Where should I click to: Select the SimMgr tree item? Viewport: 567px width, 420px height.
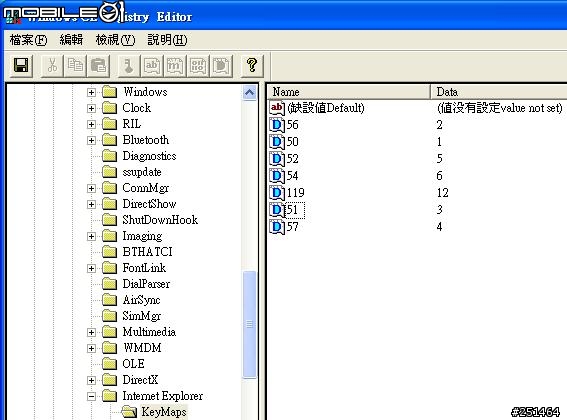tap(141, 316)
